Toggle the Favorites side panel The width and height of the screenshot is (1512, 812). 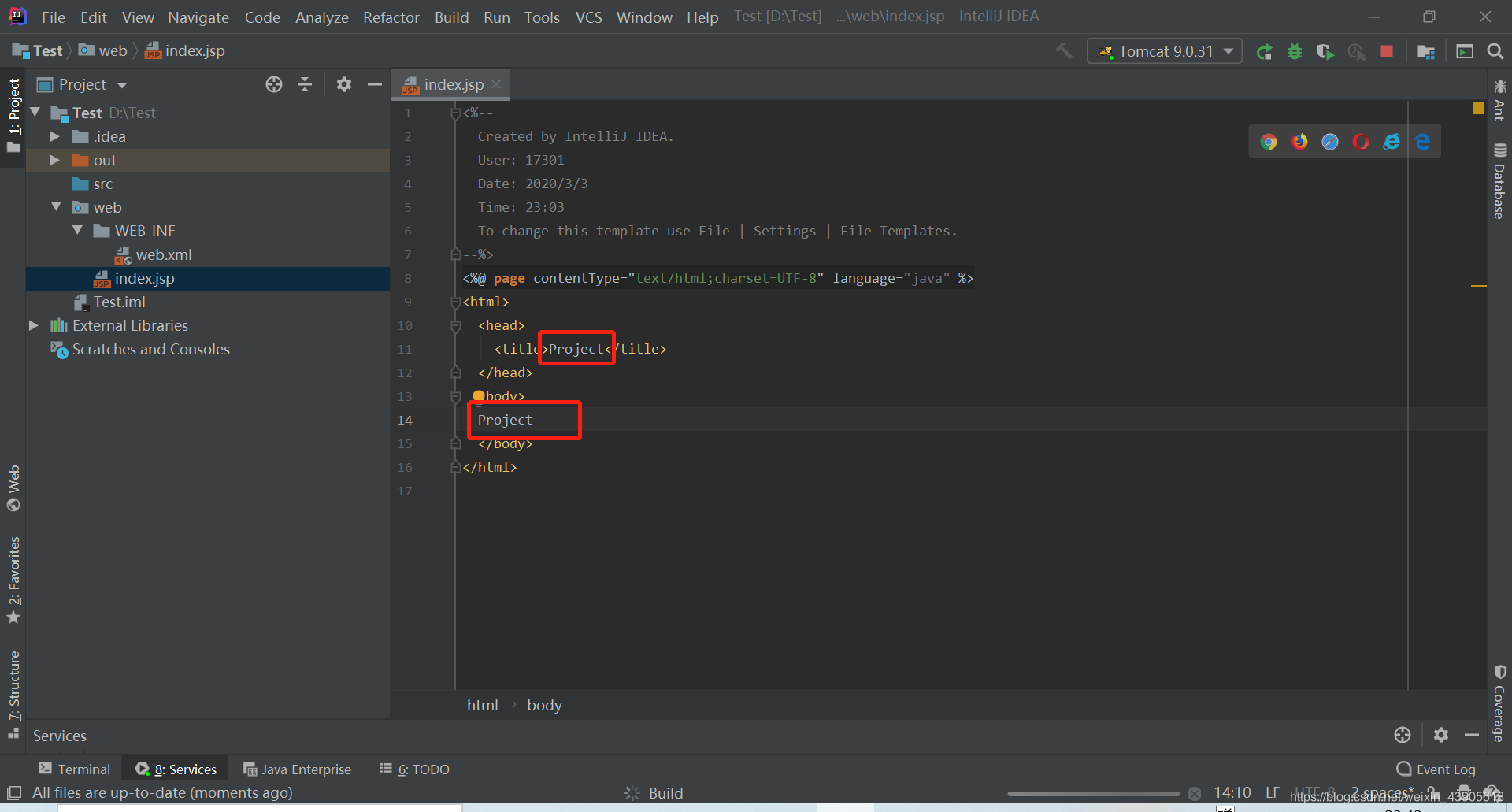[13, 580]
